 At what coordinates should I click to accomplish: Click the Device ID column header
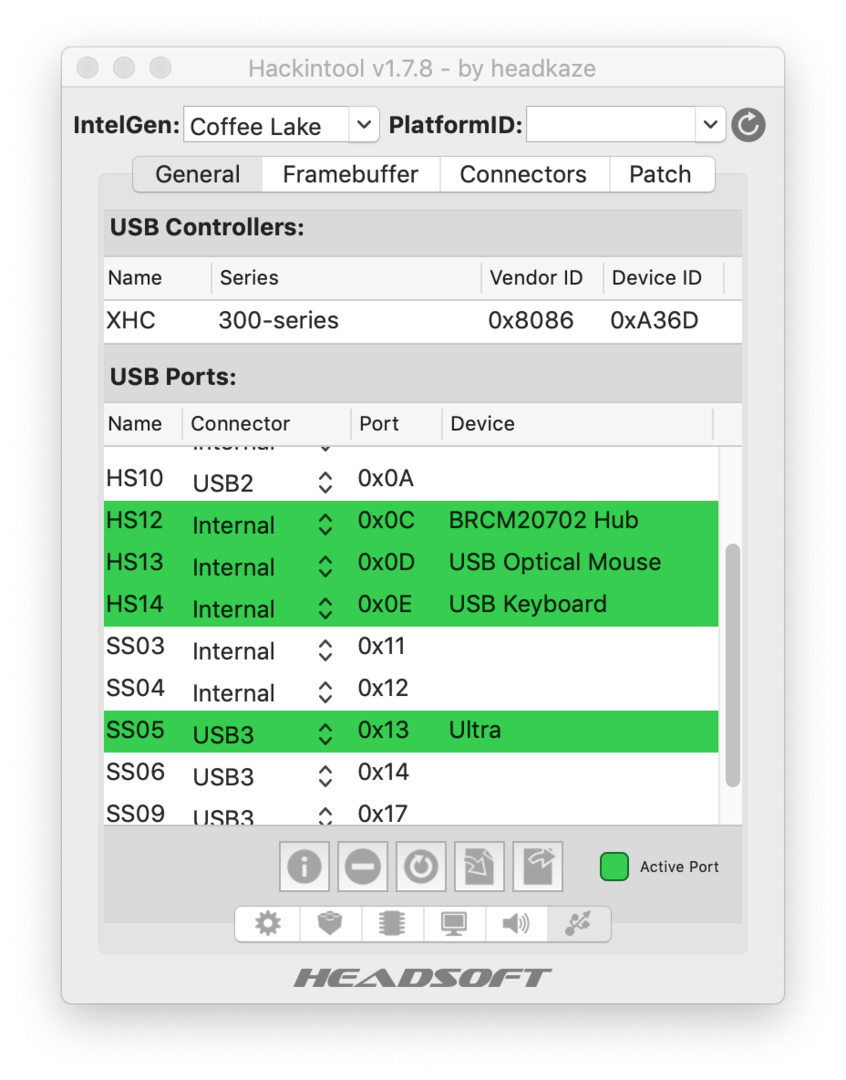663,278
